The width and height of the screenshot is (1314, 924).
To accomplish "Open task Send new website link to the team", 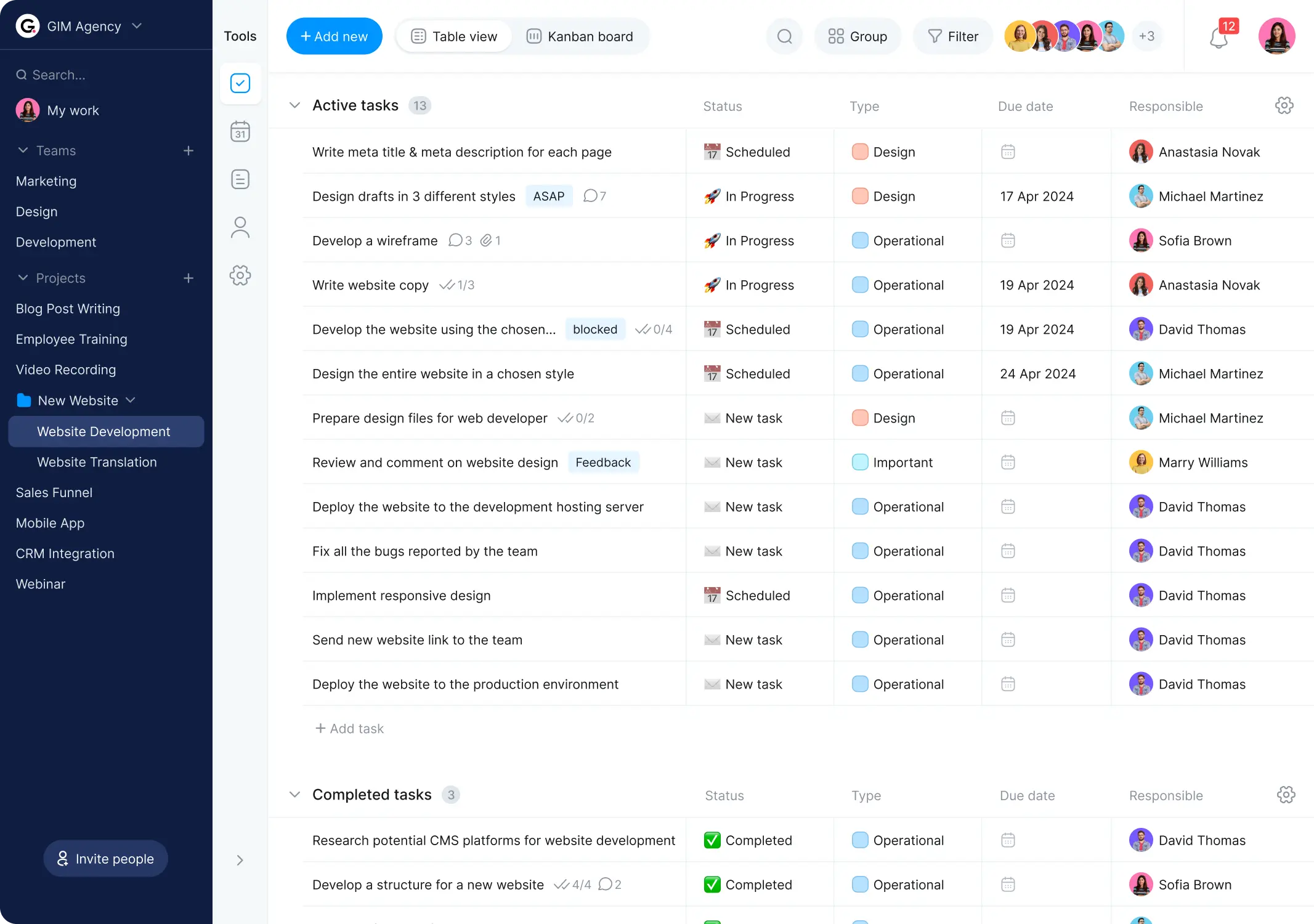I will pyautogui.click(x=417, y=639).
